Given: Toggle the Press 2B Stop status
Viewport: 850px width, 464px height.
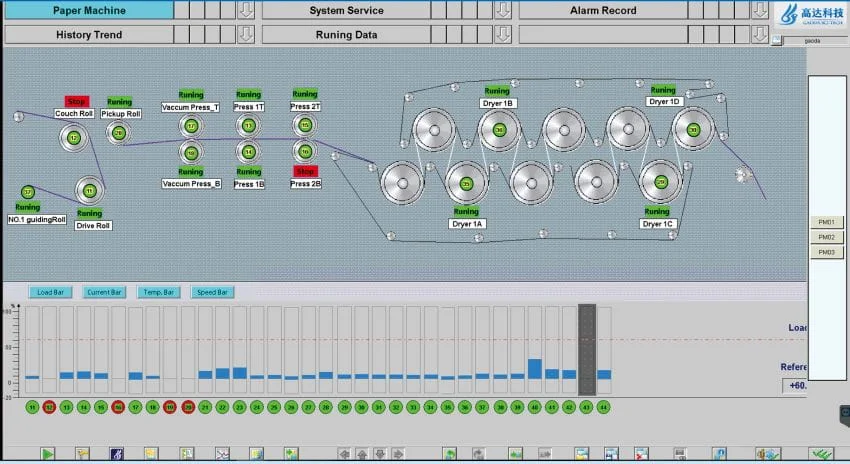Looking at the screenshot, I should (x=305, y=171).
